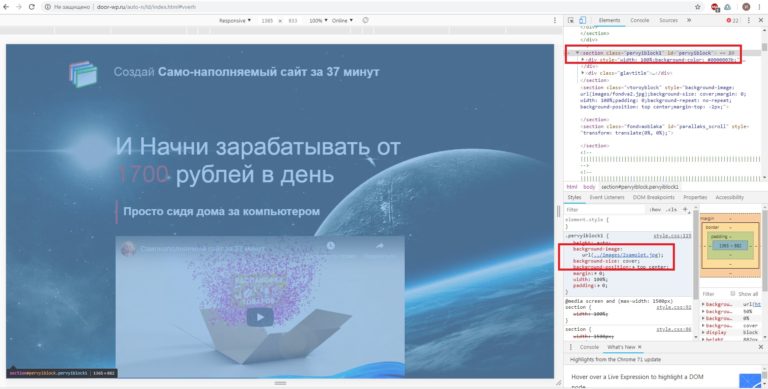
Task: Activate the inspect element picker icon
Action: coord(571,20)
